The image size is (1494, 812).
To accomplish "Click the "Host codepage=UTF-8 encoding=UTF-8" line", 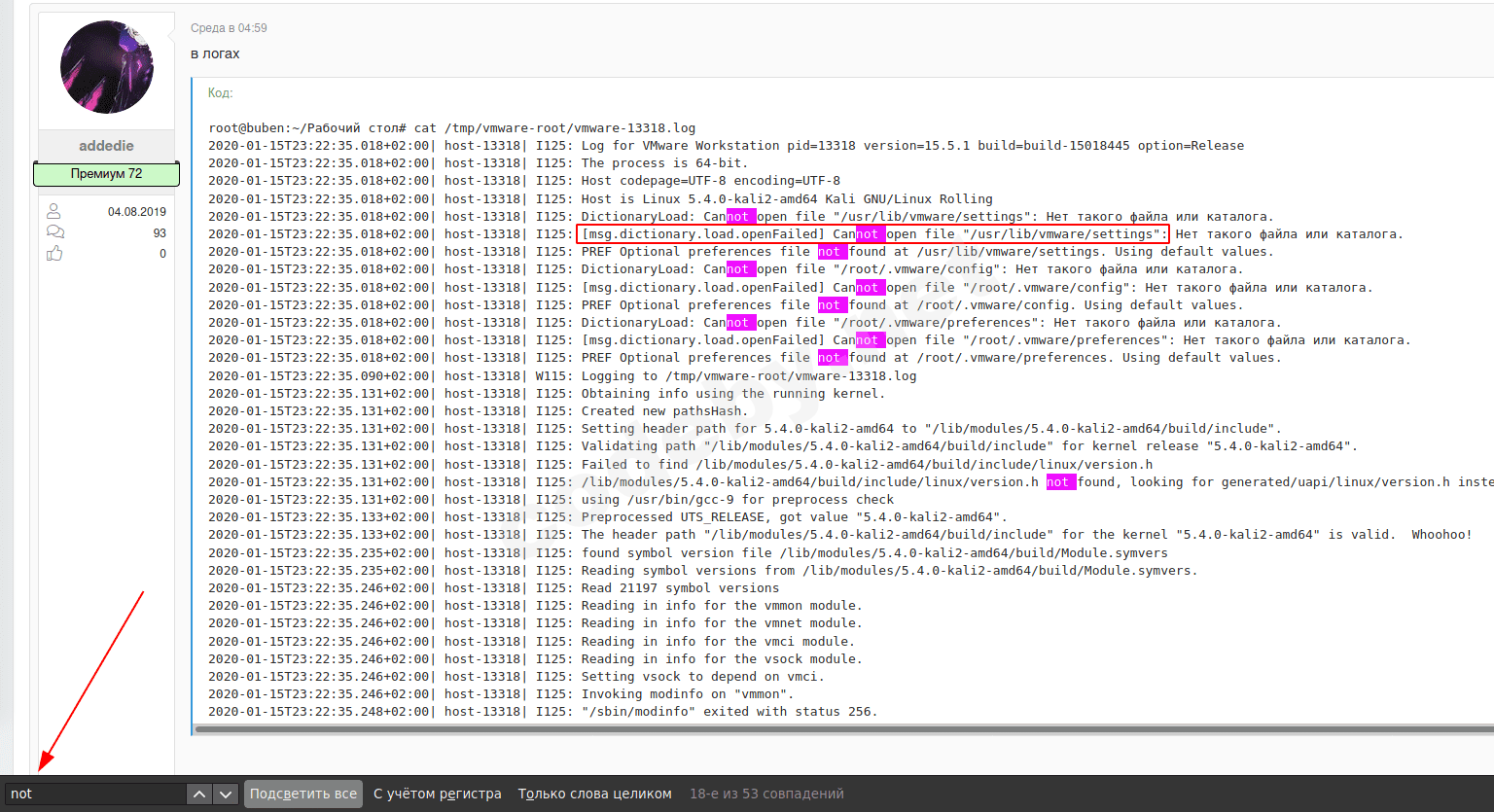I will tap(524, 181).
